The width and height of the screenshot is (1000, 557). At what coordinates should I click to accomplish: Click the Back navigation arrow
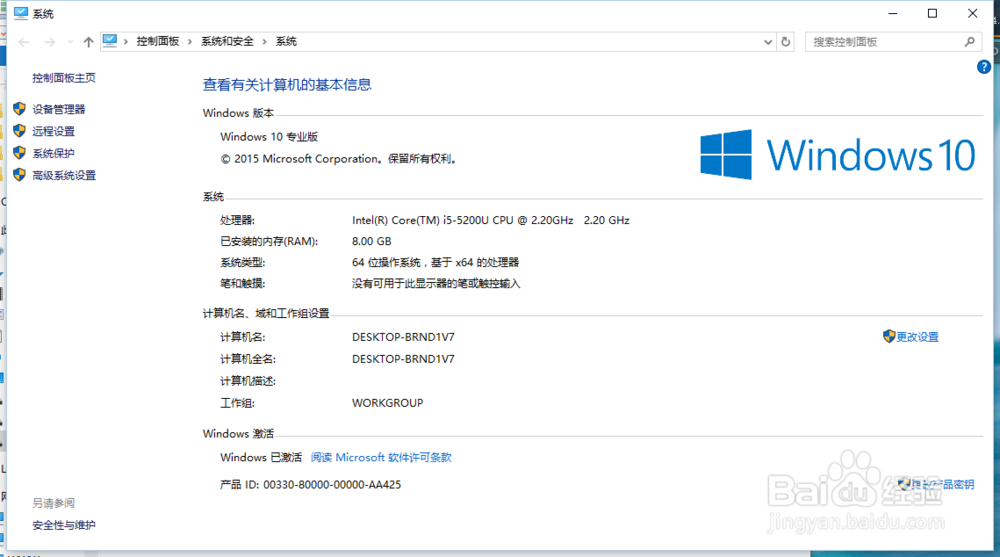[24, 42]
